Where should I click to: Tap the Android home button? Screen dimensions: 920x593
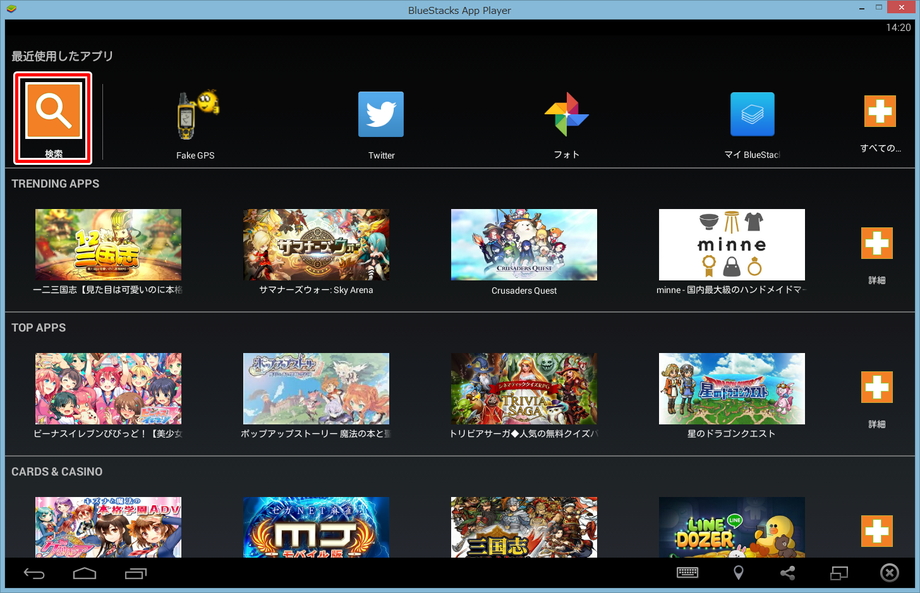point(84,573)
